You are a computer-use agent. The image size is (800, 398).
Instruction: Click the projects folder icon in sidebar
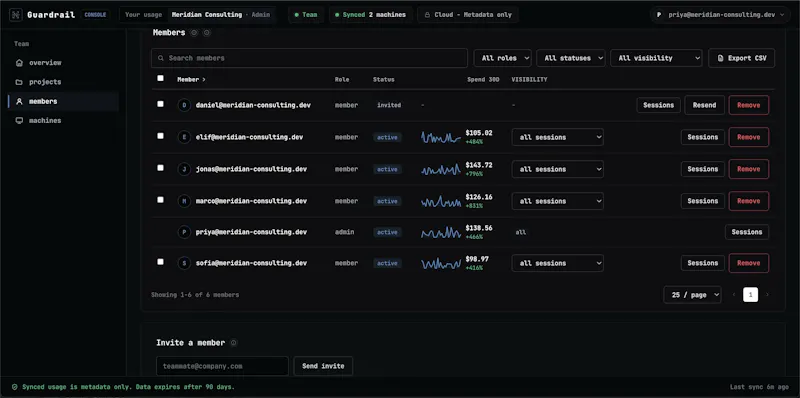click(19, 82)
